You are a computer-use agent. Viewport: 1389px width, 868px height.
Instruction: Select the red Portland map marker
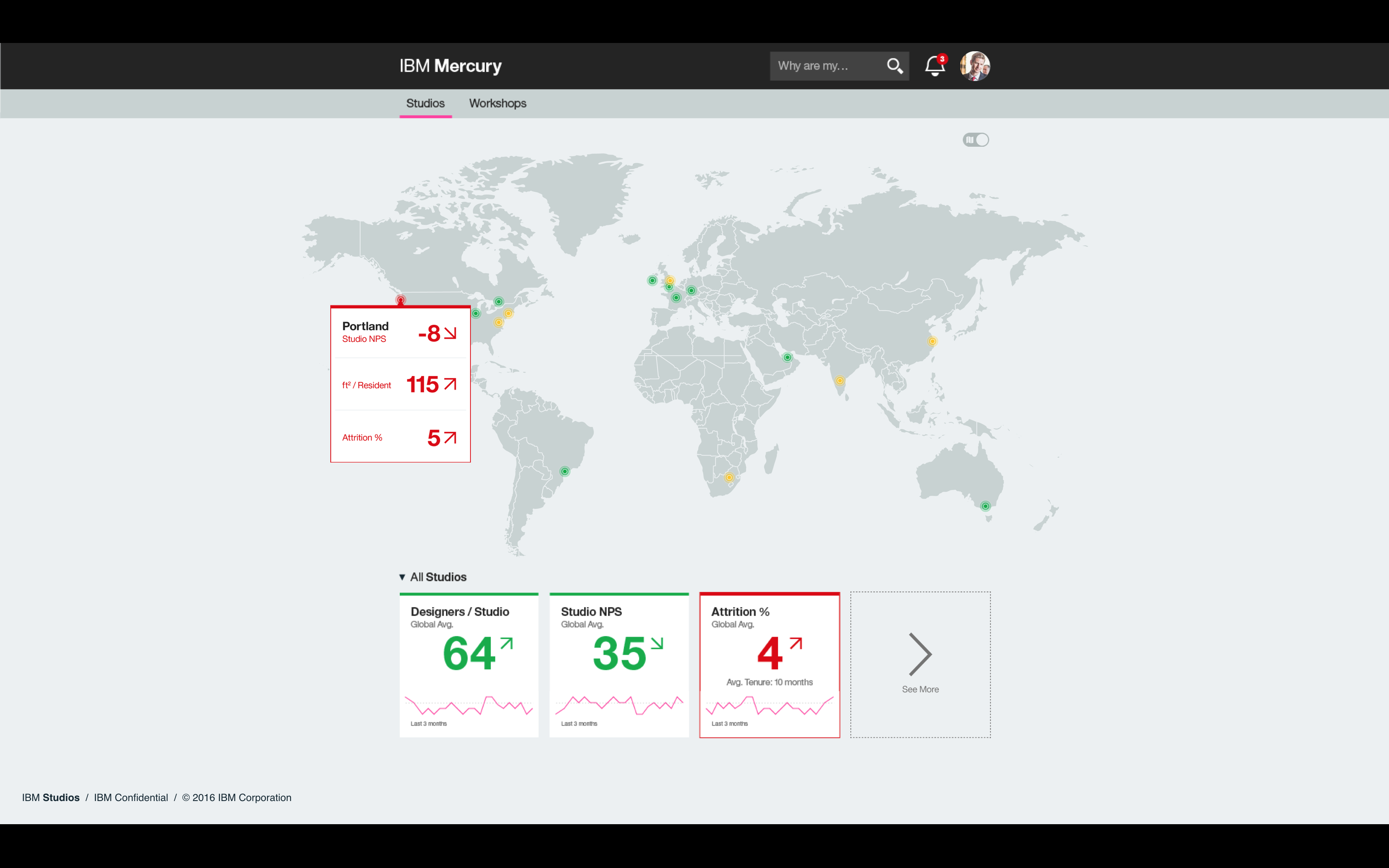point(401,300)
